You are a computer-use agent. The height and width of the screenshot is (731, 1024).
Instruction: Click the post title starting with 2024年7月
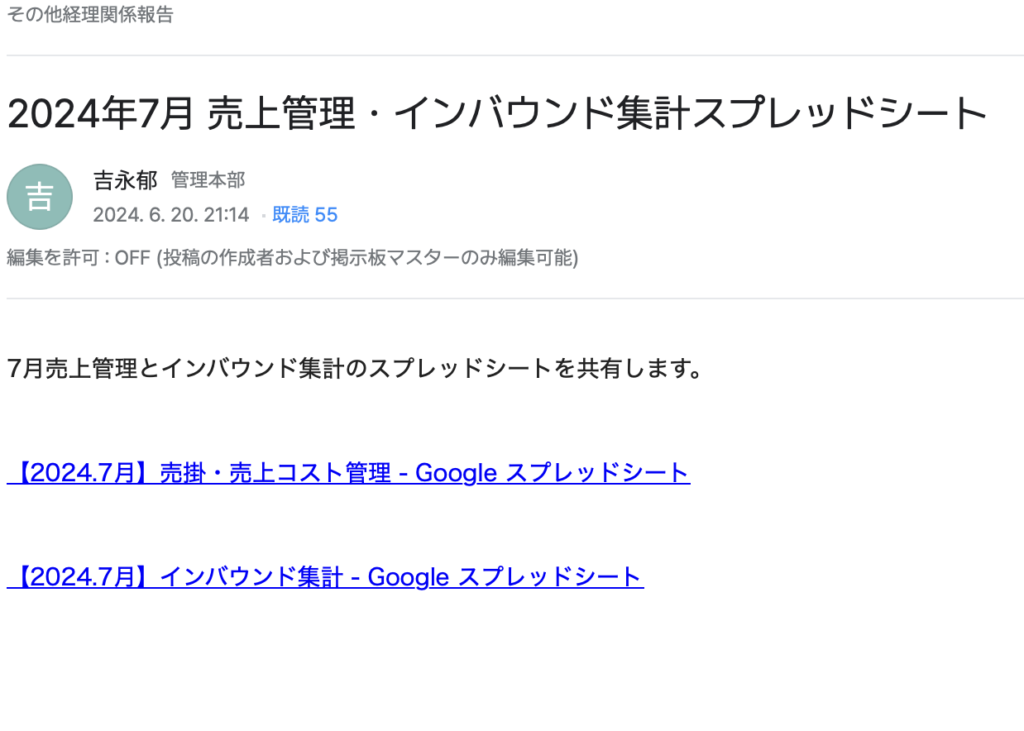497,114
